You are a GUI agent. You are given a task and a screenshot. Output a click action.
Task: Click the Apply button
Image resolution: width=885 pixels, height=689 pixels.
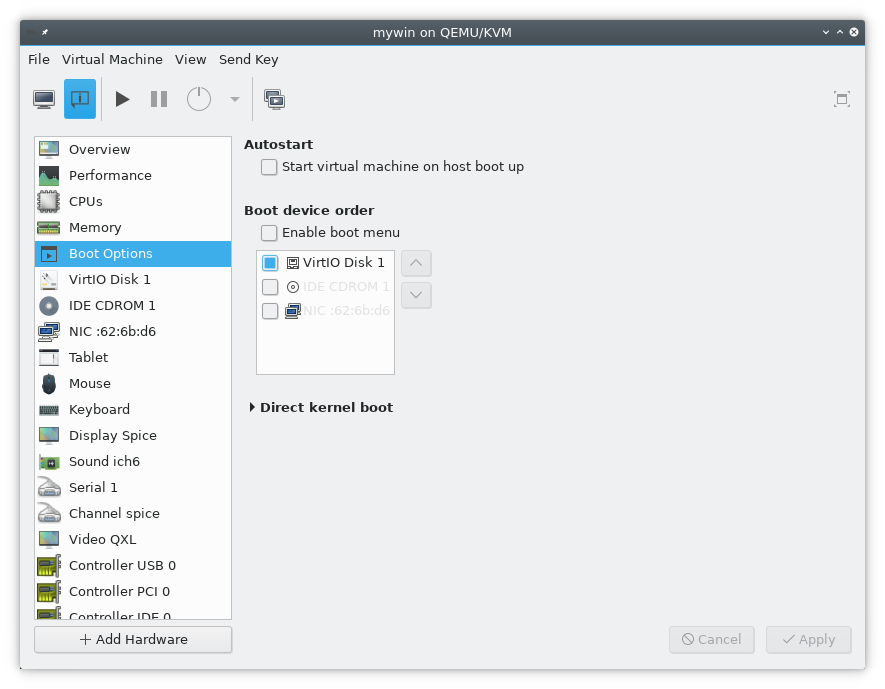click(x=808, y=639)
